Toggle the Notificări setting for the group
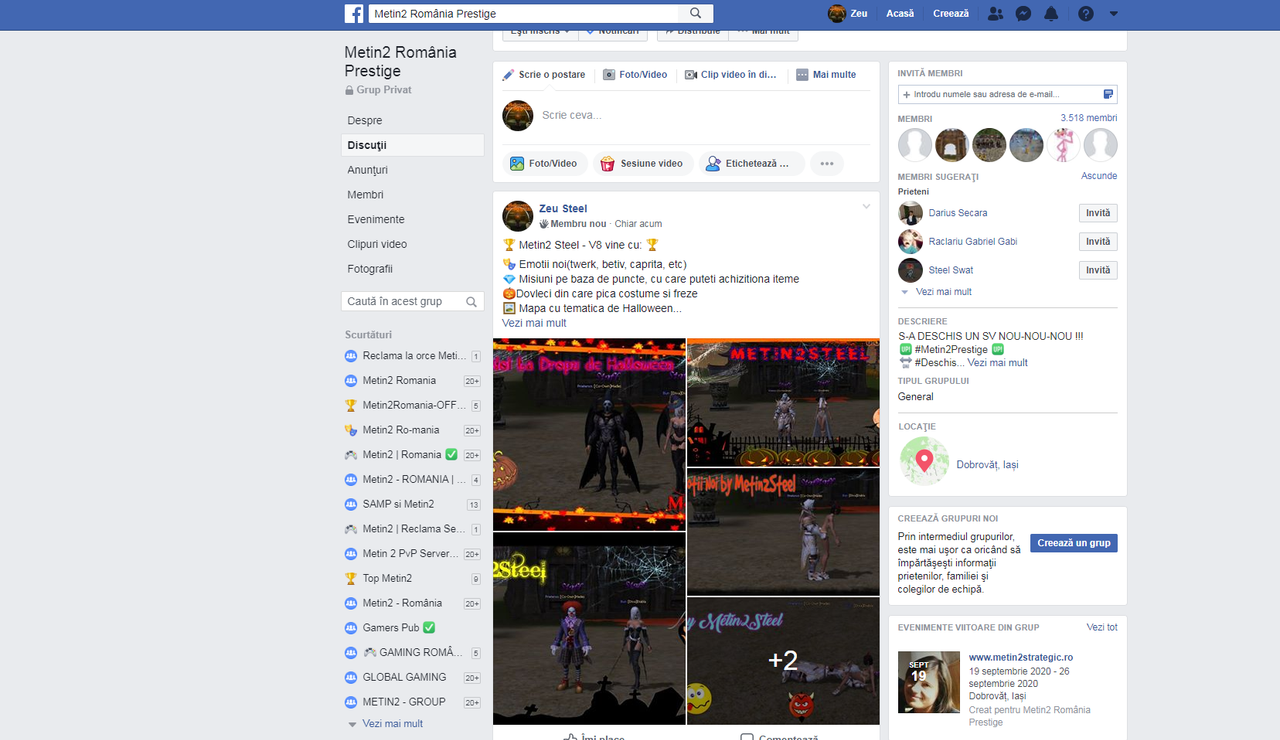Screen dimensions: 1280x740 click(613, 31)
